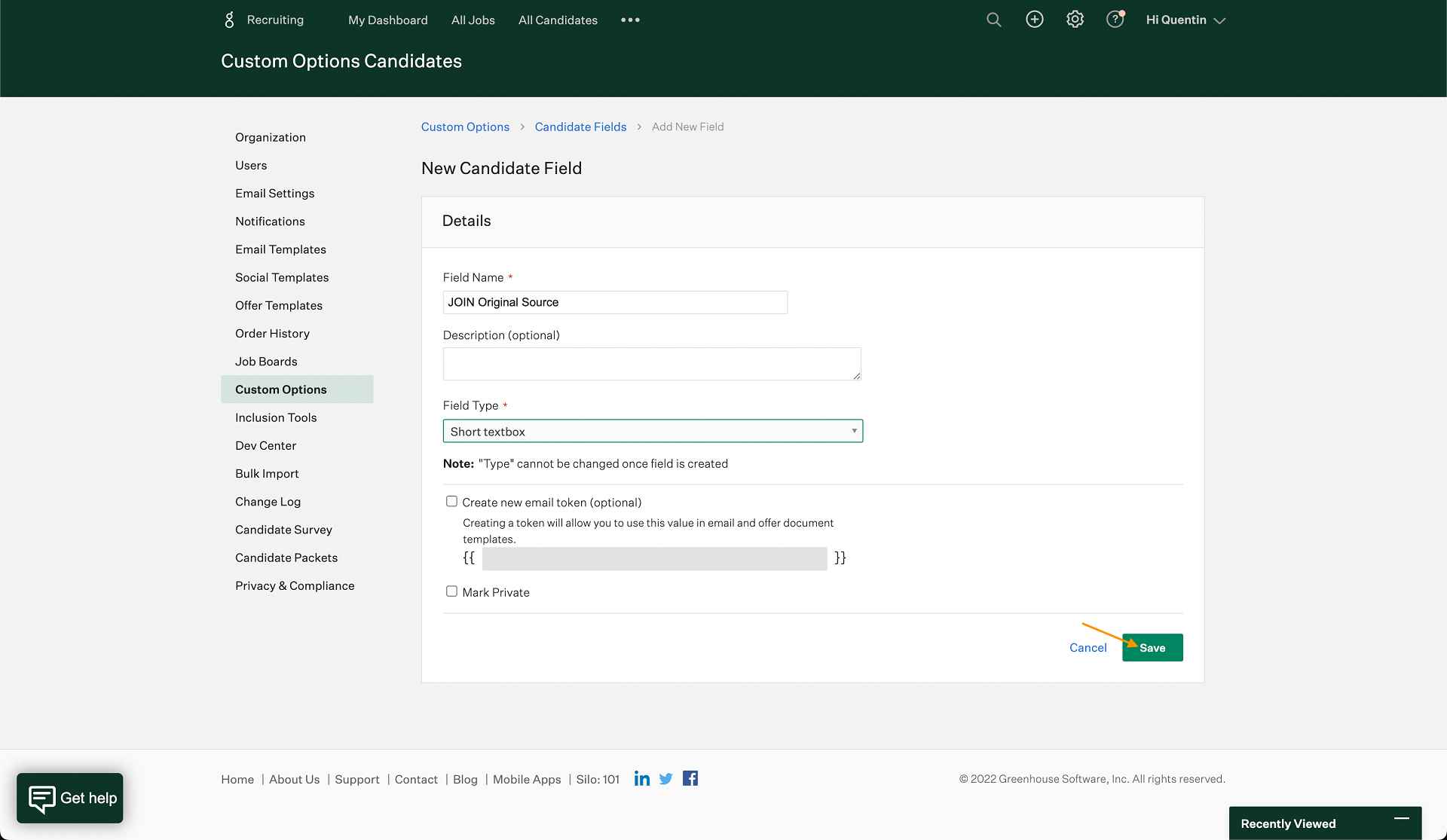Viewport: 1447px width, 840px height.
Task: Select the Description optional text area
Action: point(652,363)
